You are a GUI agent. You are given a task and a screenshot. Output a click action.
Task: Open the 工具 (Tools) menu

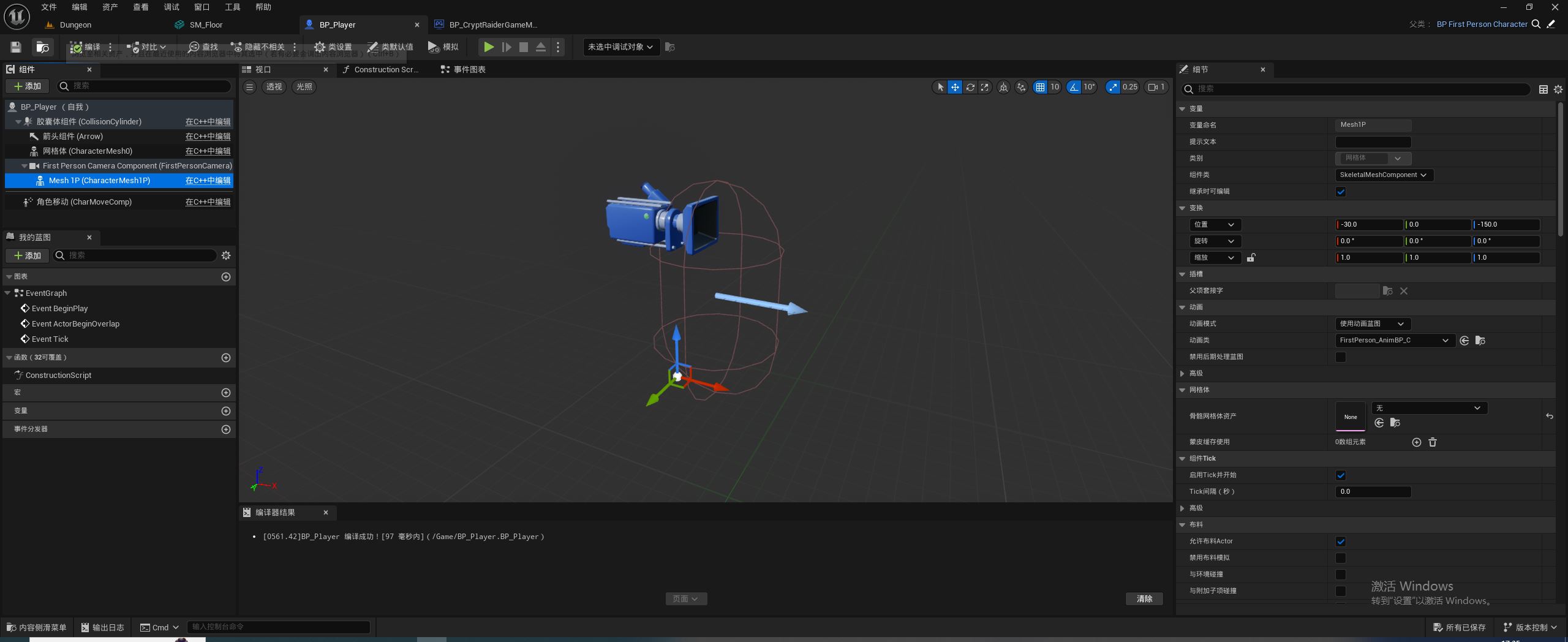[x=233, y=7]
